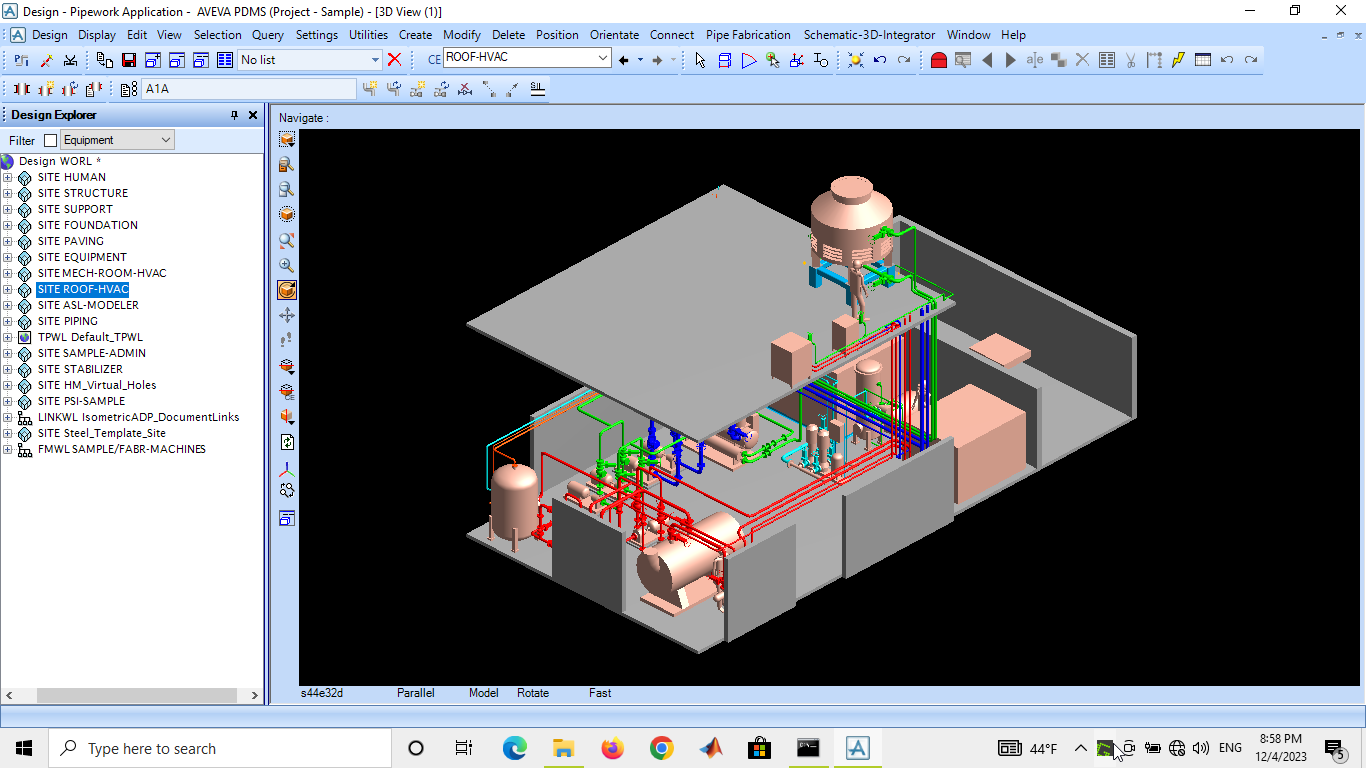Click the A1A specification input field
Viewport: 1366px width, 768px height.
tap(248, 89)
